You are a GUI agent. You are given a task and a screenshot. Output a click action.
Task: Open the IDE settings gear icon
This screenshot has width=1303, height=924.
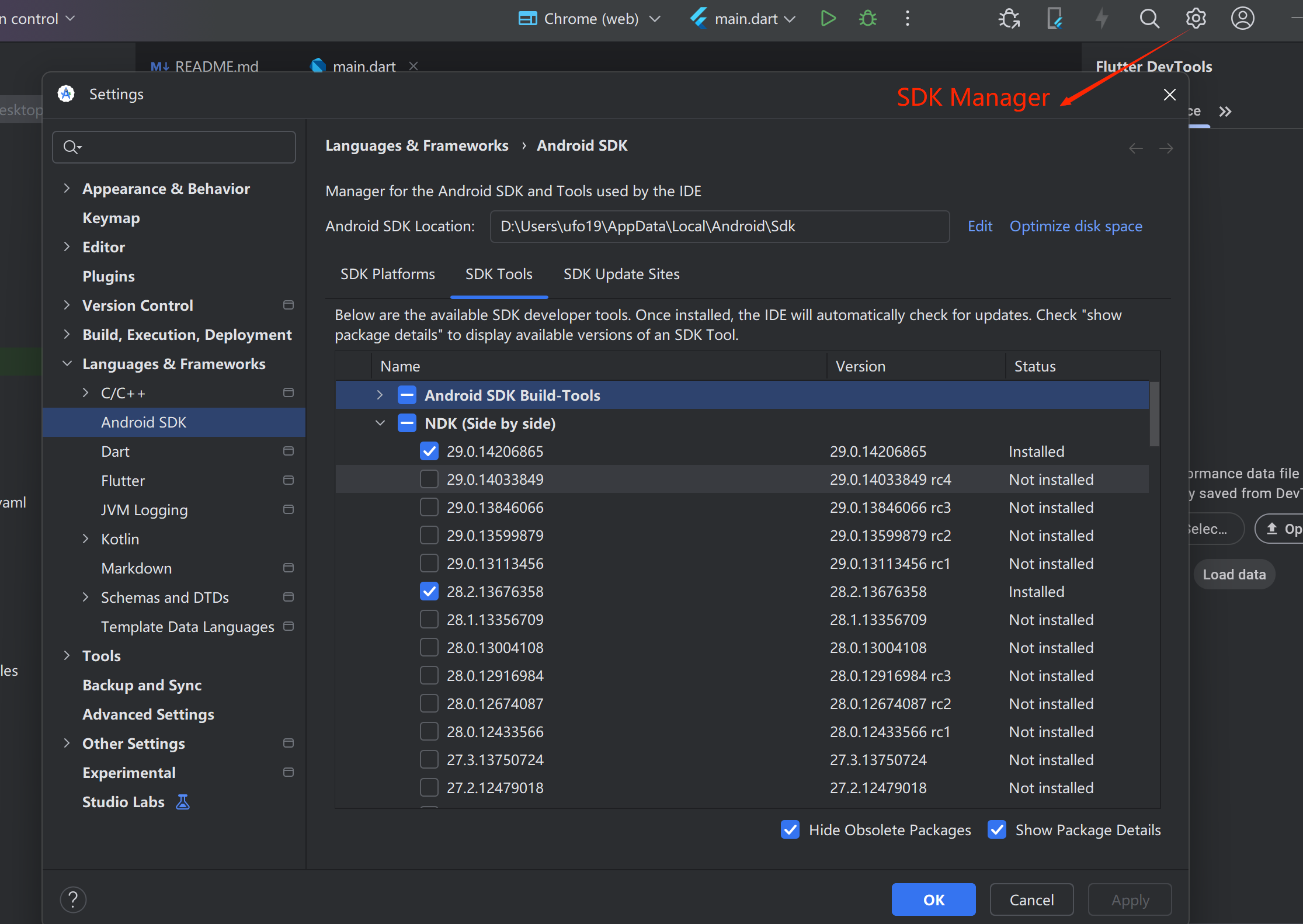[1196, 19]
